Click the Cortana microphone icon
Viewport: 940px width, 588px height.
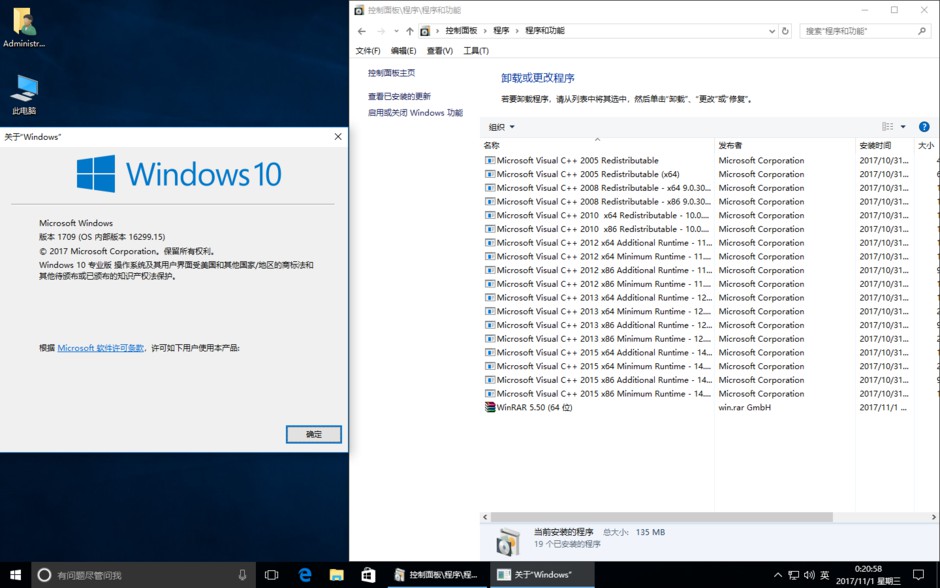click(242, 575)
